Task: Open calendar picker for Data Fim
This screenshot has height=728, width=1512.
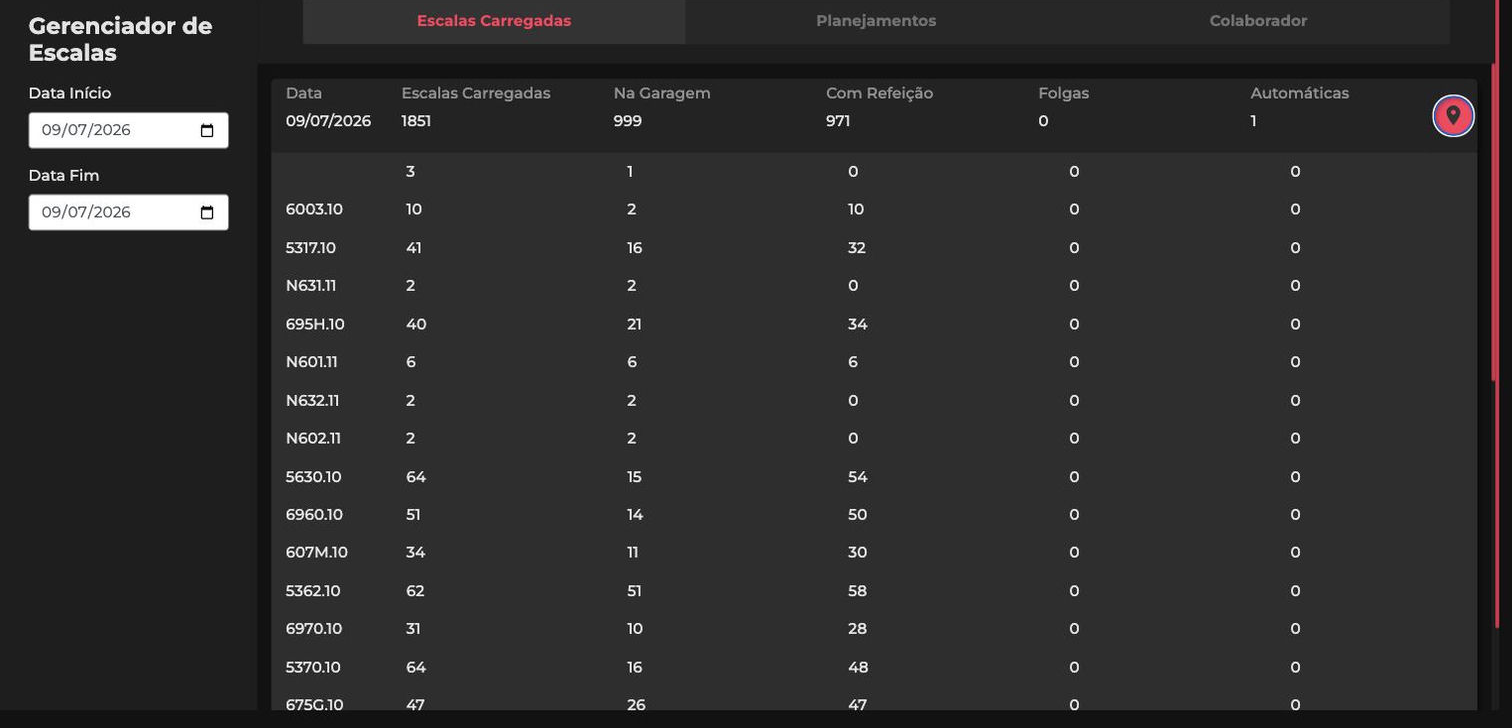Action: click(207, 212)
